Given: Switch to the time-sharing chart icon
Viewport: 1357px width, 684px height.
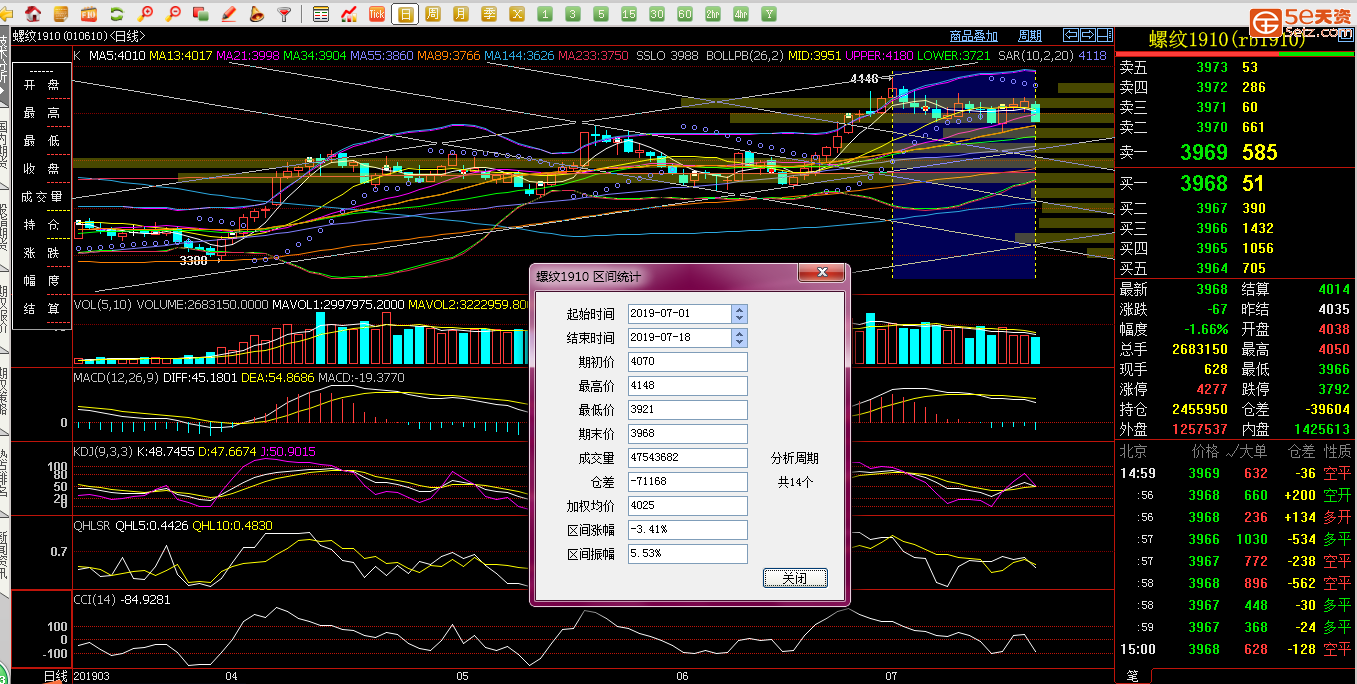Looking at the screenshot, I should click(x=349, y=14).
